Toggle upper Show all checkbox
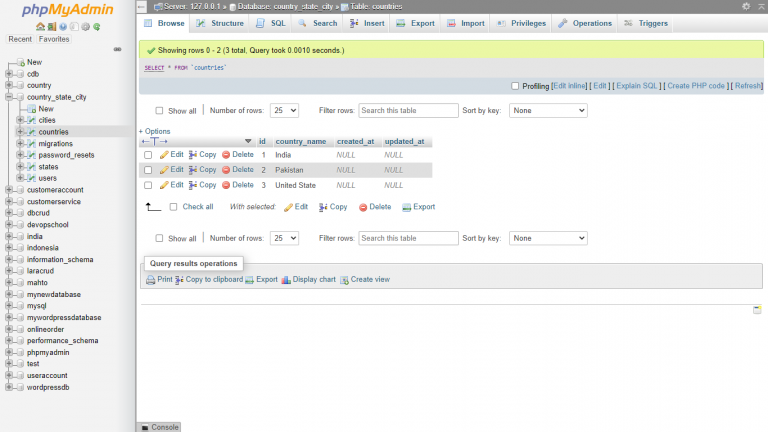768x432 pixels. pos(159,111)
